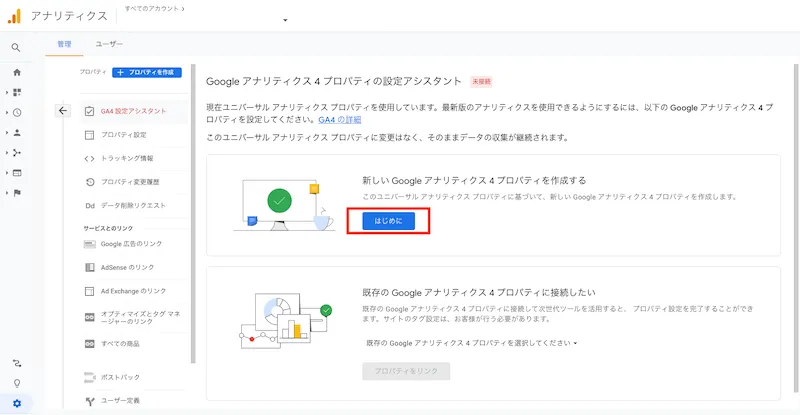Click the 未接続 status badge

pos(481,82)
